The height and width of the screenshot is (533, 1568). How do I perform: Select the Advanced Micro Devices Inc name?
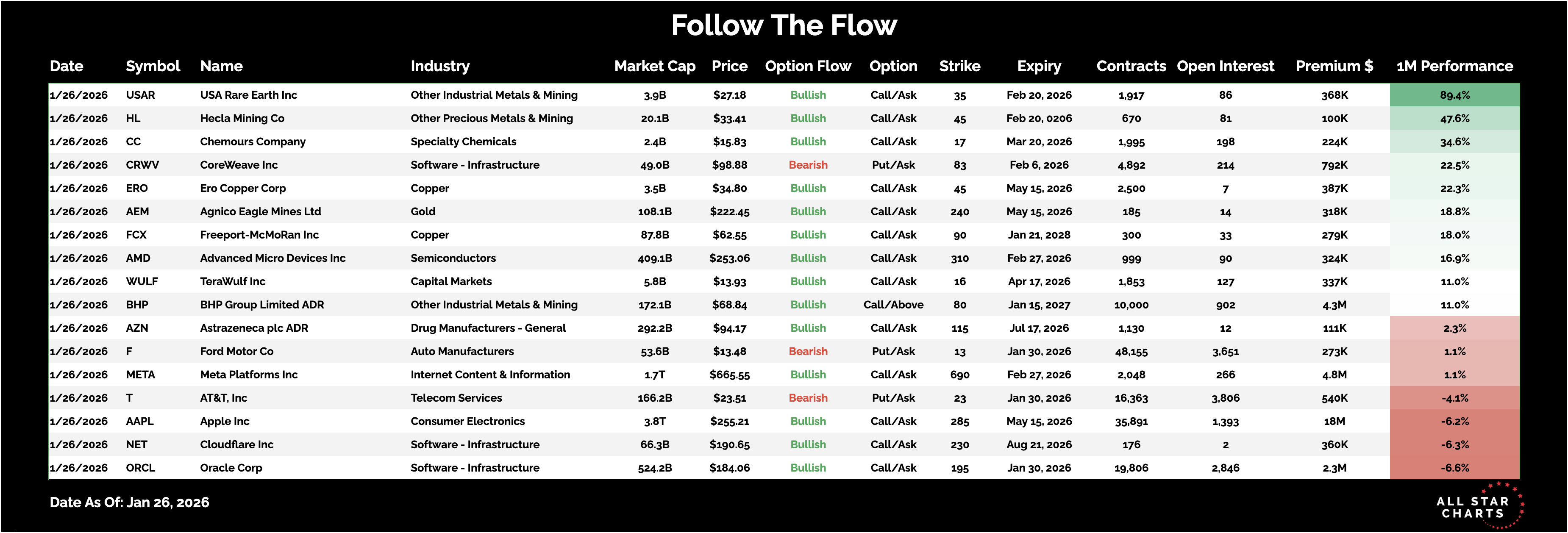pyautogui.click(x=272, y=258)
